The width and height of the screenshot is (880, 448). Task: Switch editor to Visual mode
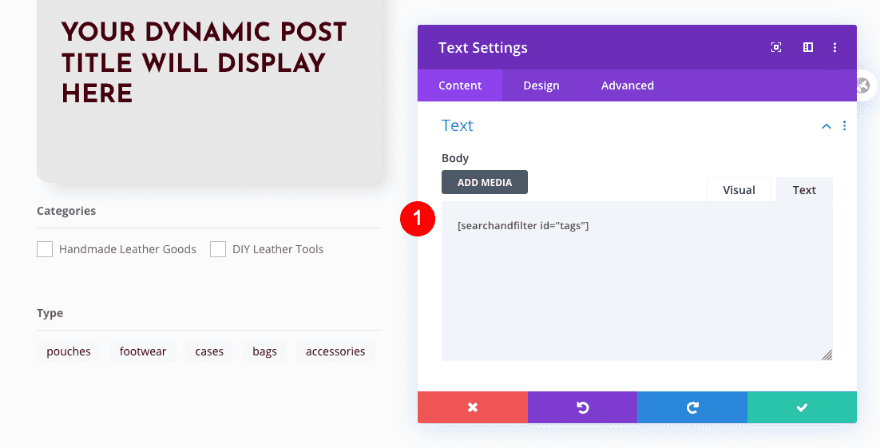(739, 190)
